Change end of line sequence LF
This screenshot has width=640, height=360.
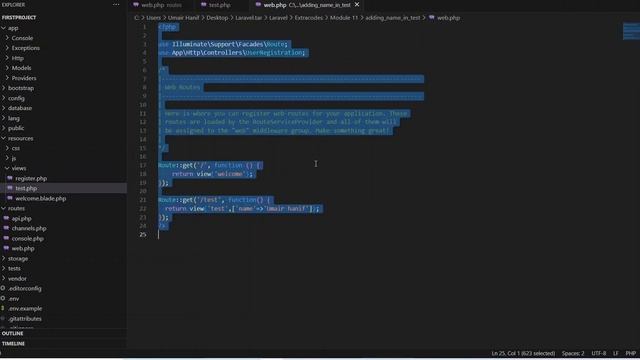[x=616, y=353]
